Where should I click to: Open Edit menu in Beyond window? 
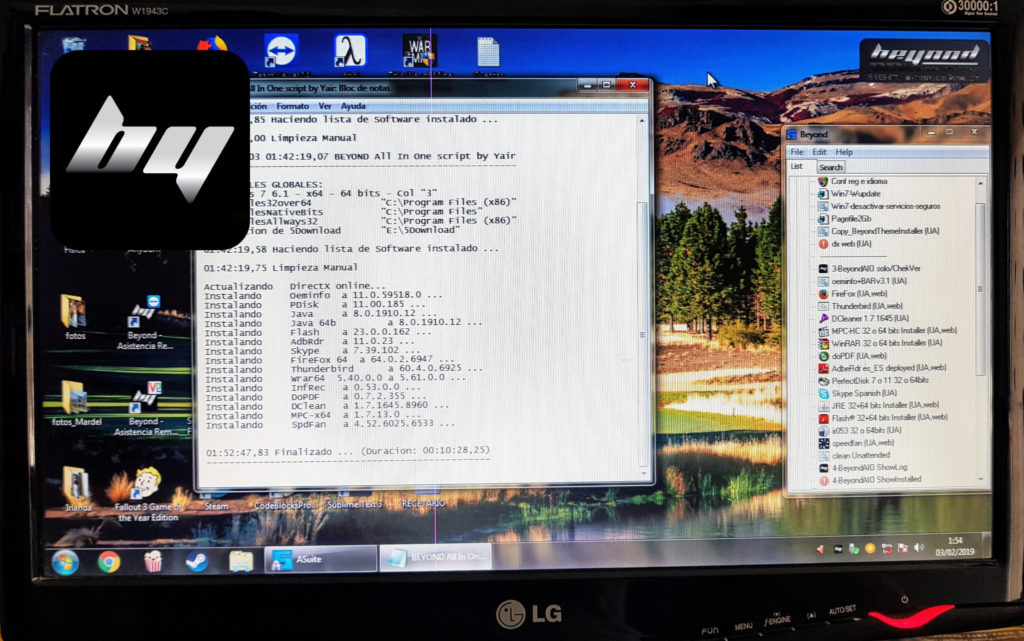coord(819,152)
